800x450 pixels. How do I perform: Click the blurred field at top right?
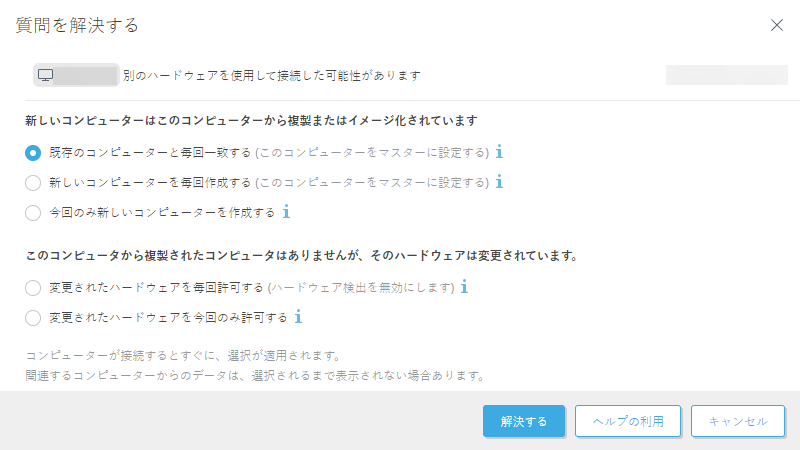click(x=726, y=75)
